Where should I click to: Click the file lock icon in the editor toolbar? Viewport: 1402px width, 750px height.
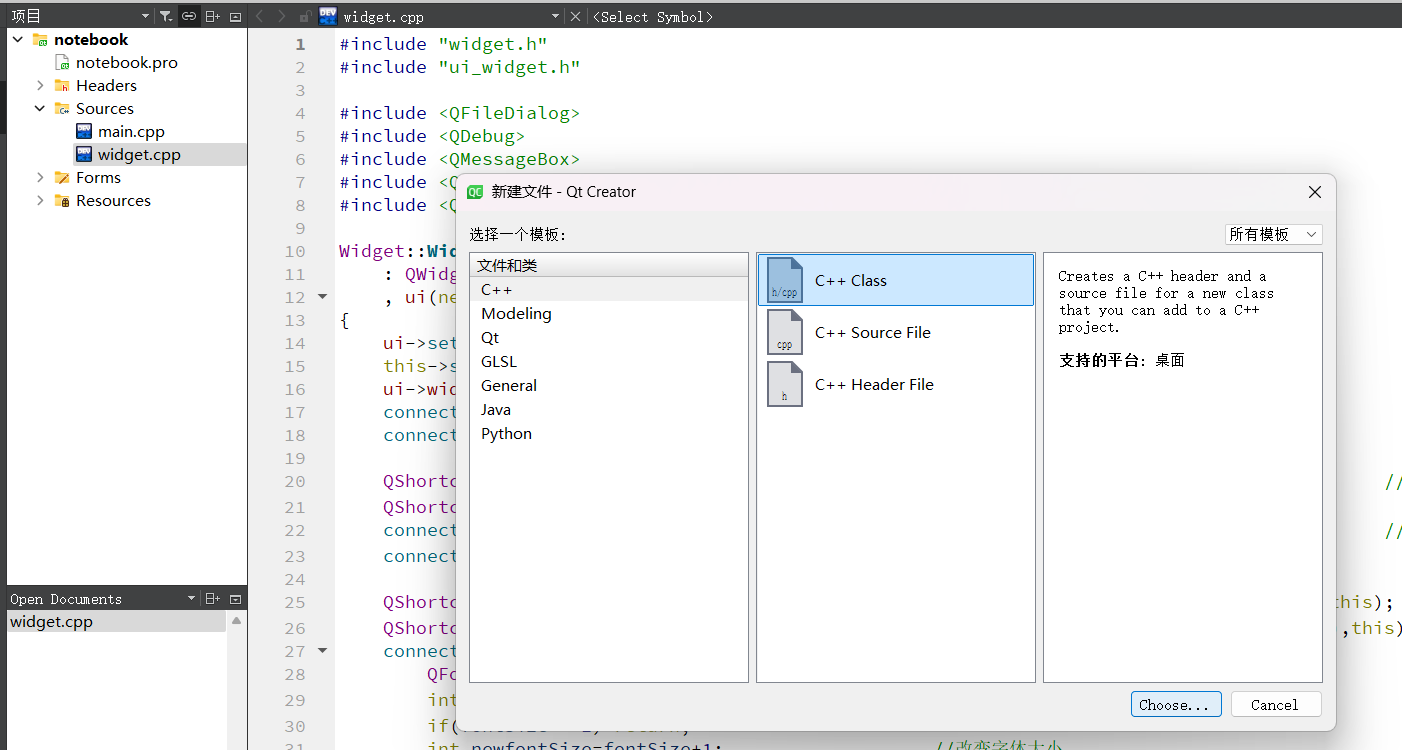(x=305, y=16)
